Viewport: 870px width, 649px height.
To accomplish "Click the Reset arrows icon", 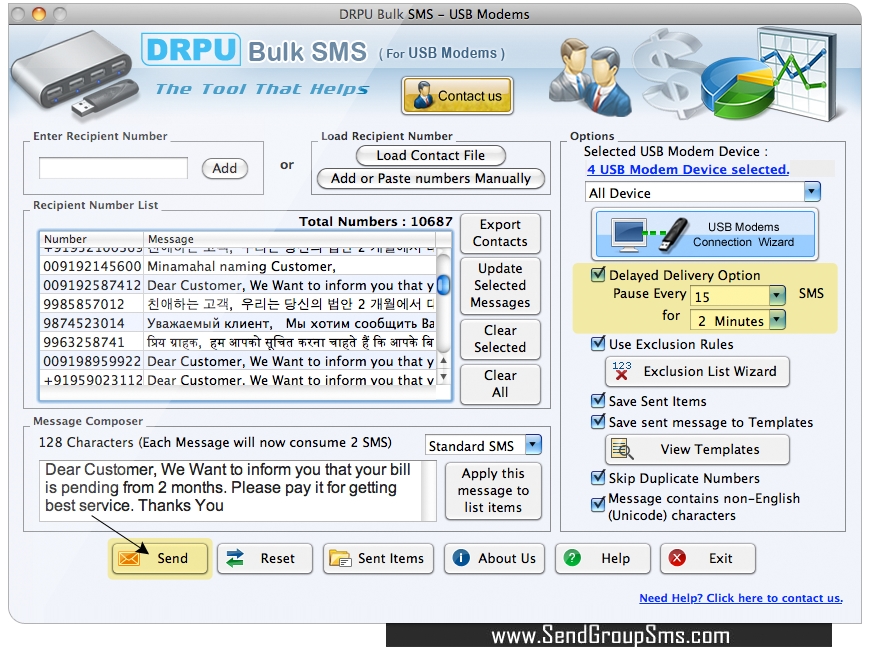I will point(235,558).
